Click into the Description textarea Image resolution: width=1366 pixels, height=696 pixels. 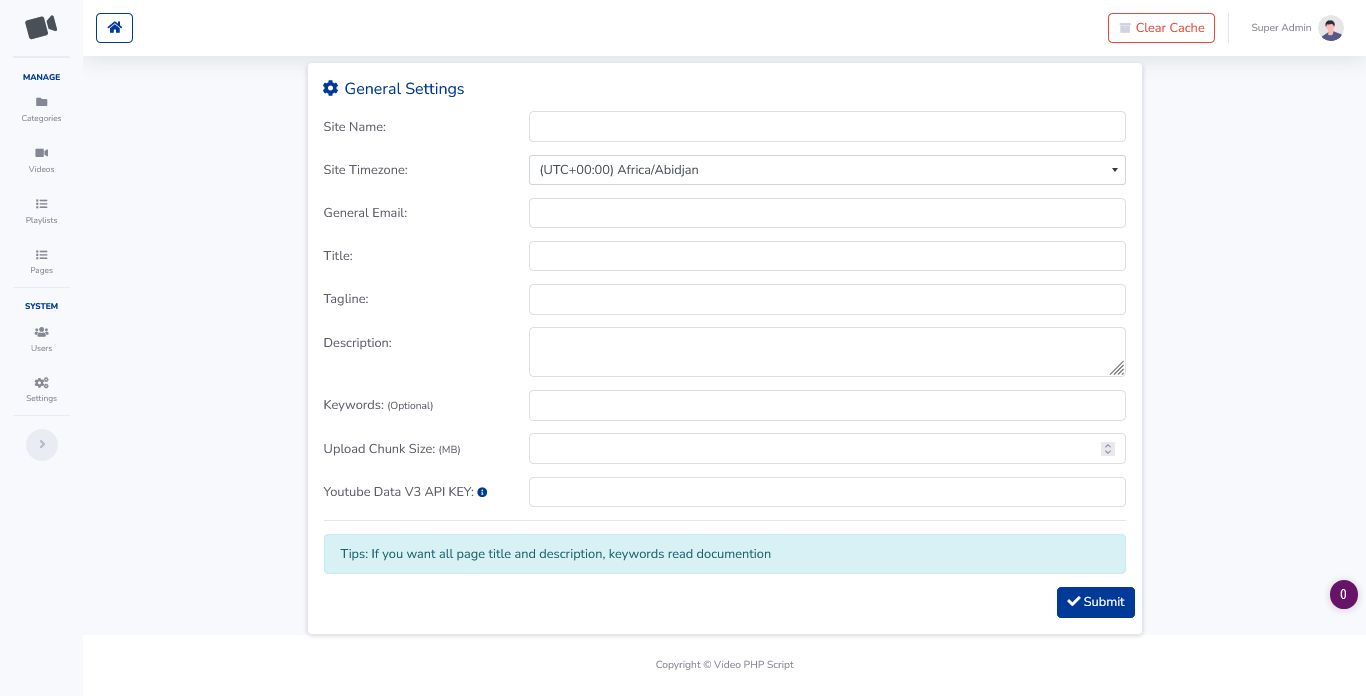(x=827, y=352)
